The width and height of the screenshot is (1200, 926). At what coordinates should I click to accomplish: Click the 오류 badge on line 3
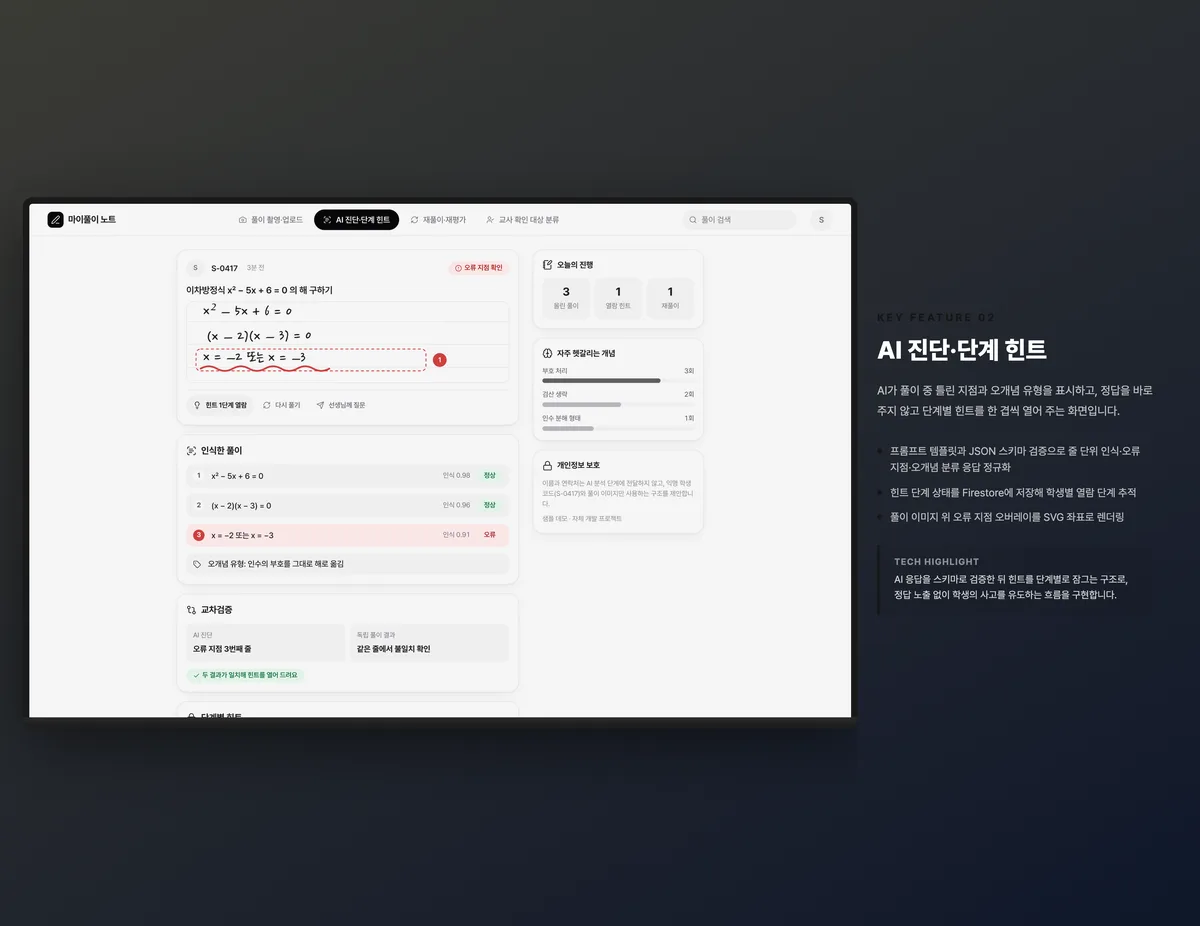490,535
